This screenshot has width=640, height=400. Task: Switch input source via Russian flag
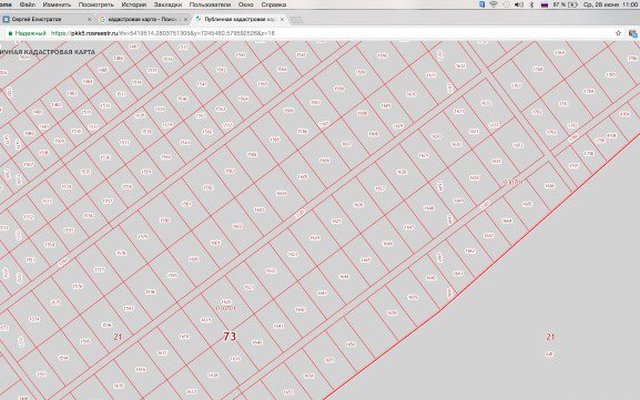click(544, 5)
